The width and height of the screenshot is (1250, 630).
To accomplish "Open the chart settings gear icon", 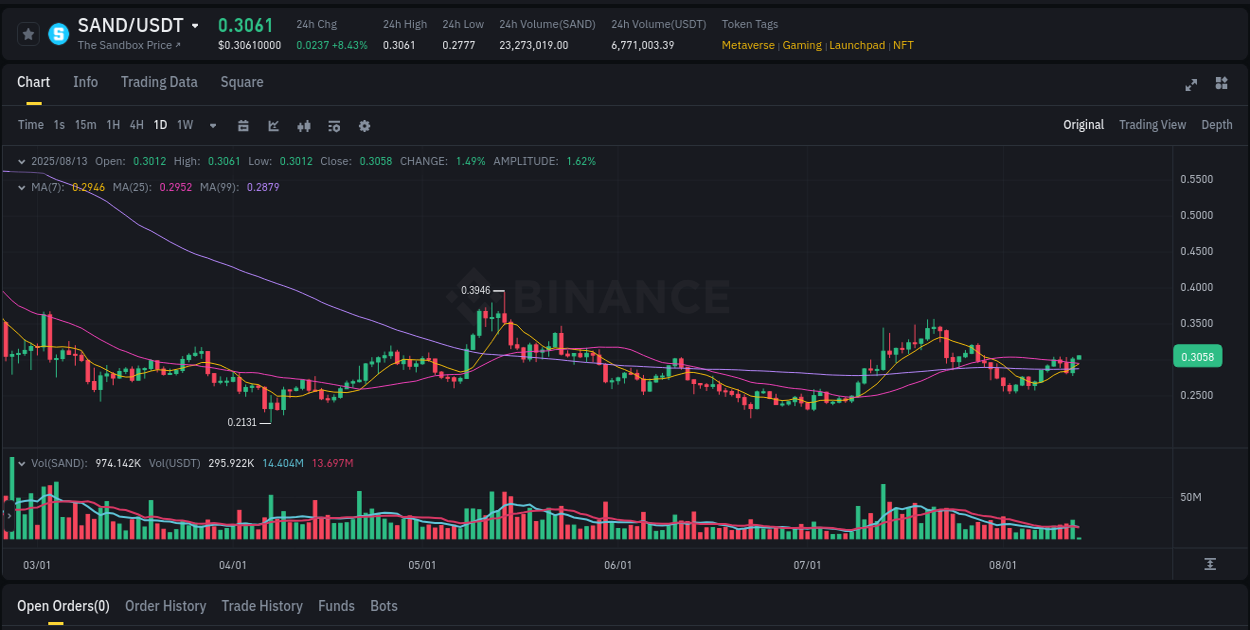I will coord(364,125).
